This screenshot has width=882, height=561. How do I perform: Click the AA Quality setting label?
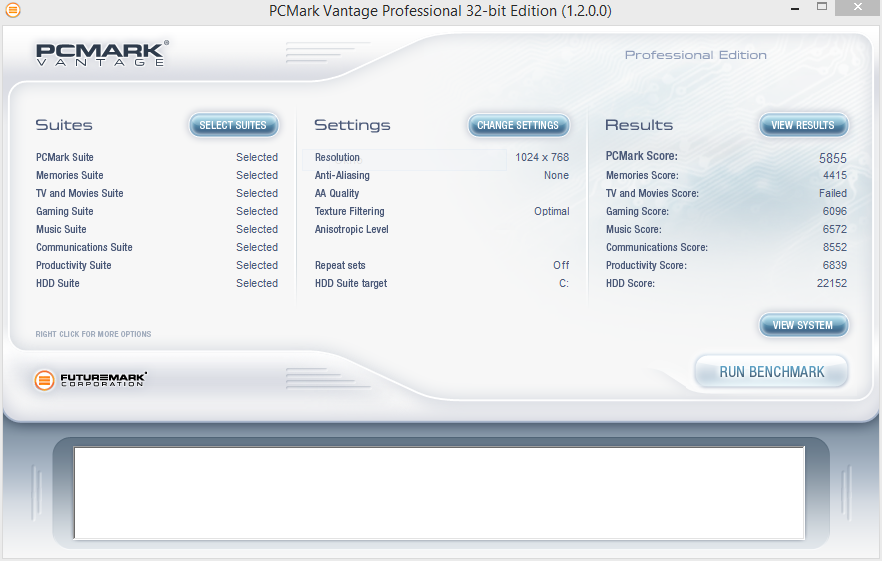coord(337,194)
